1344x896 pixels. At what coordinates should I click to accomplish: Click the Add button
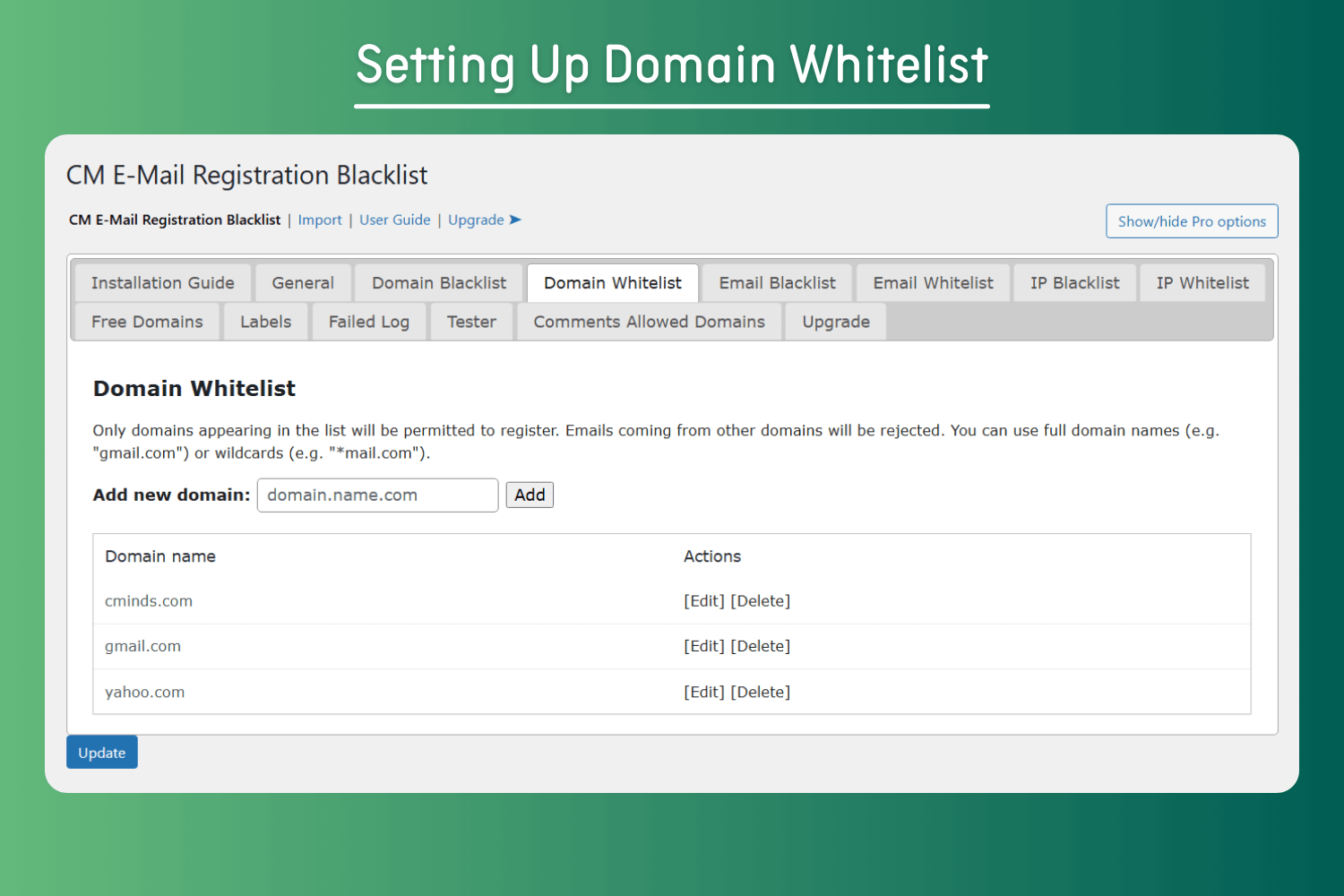click(530, 495)
